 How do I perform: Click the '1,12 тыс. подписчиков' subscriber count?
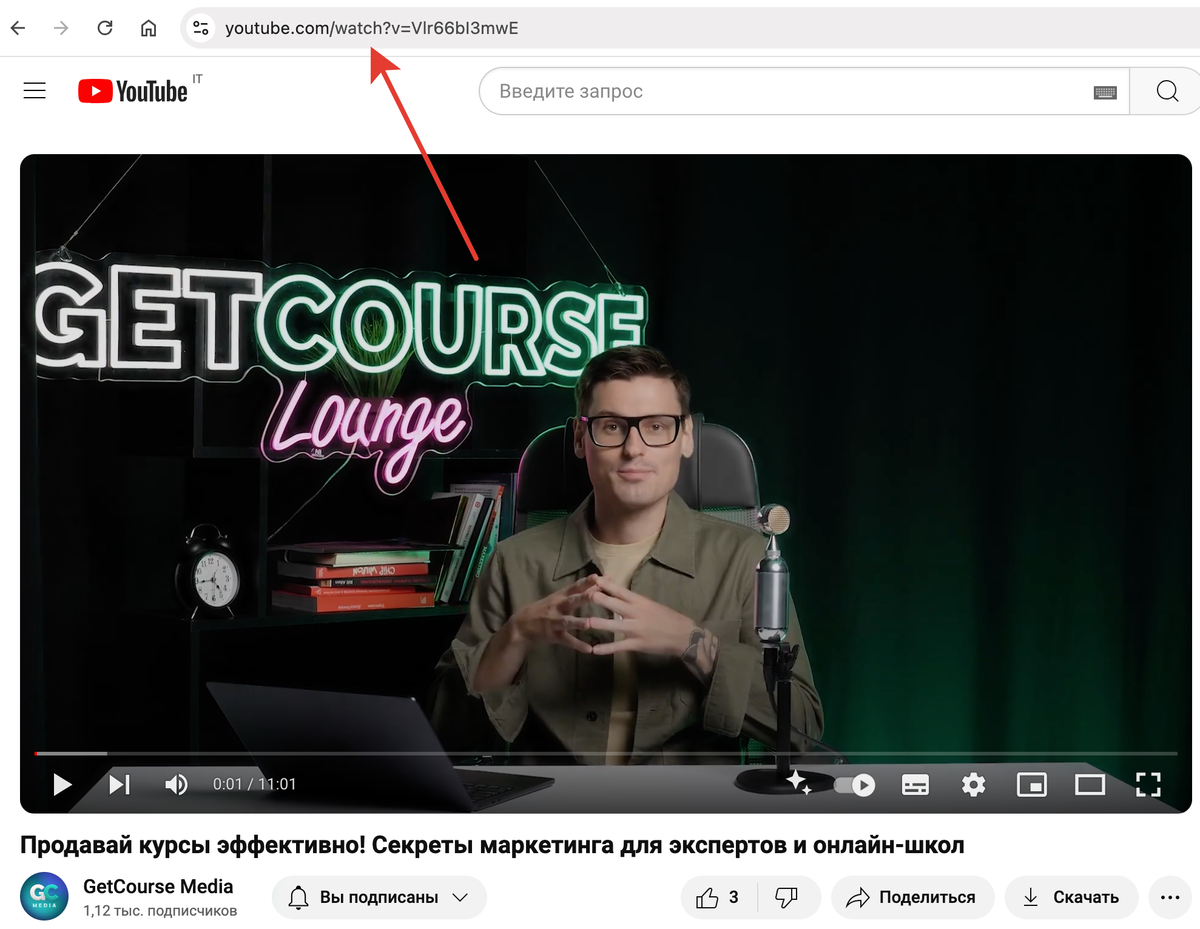[x=160, y=911]
